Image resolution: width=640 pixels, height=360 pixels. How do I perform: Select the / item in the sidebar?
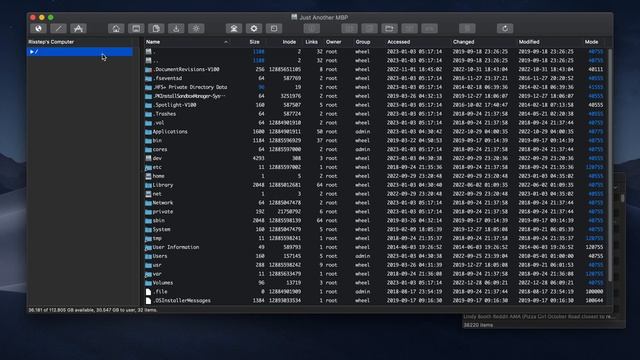(x=80, y=52)
